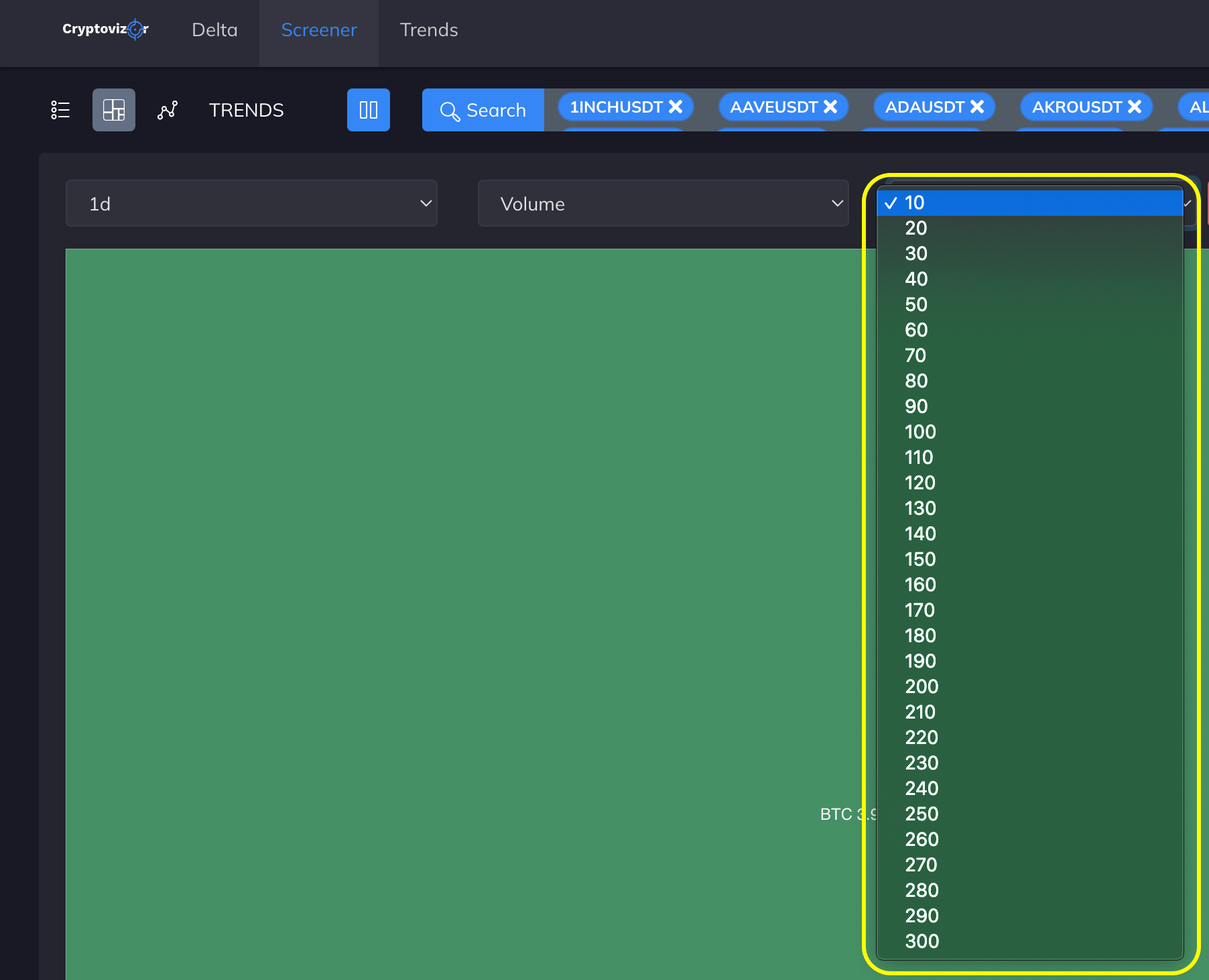Open the line chart view icon

(x=168, y=110)
